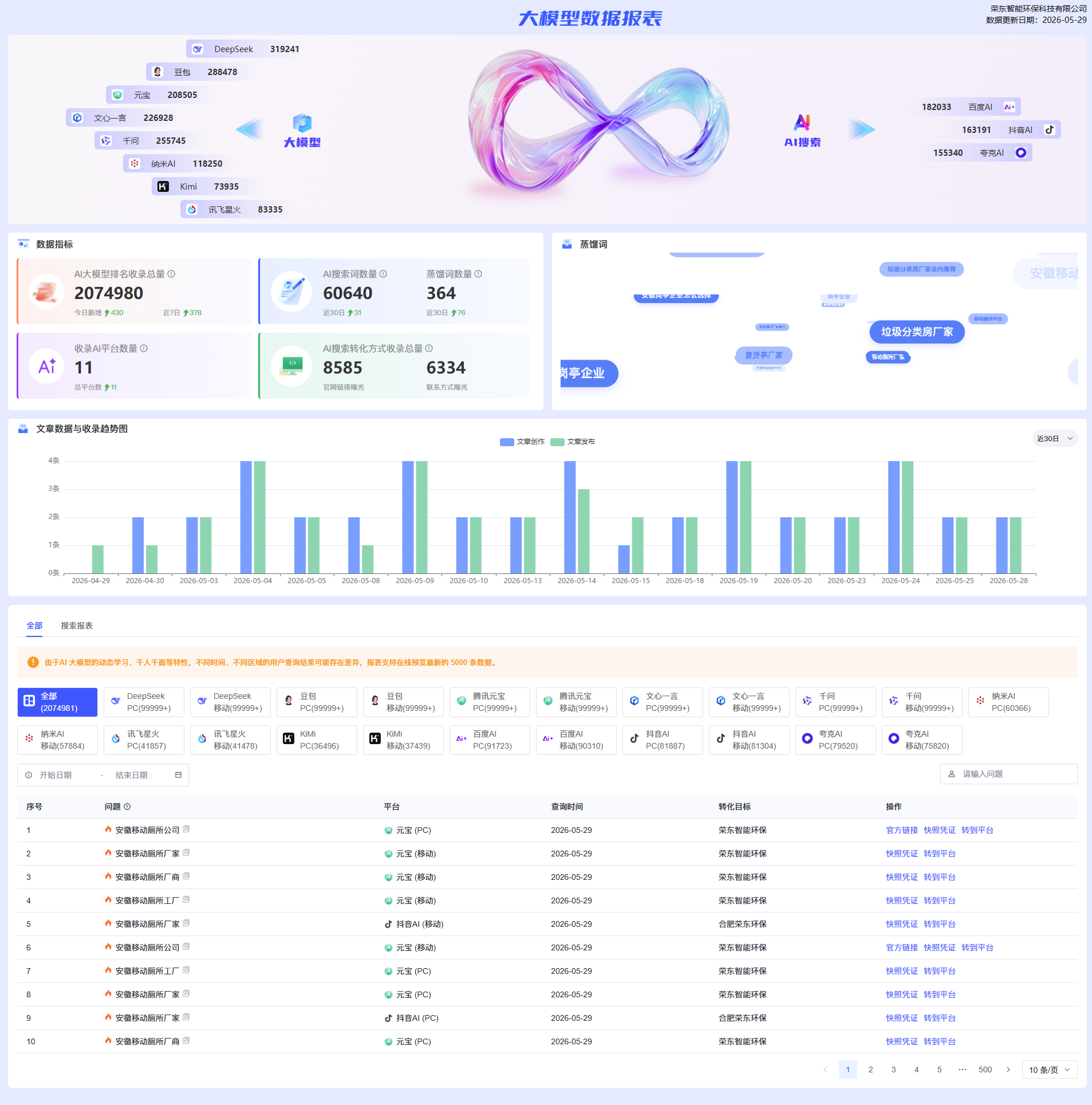The width and height of the screenshot is (1092, 1105).
Task: Click the 垃圾分类房厂家 word cloud tag
Action: [917, 332]
